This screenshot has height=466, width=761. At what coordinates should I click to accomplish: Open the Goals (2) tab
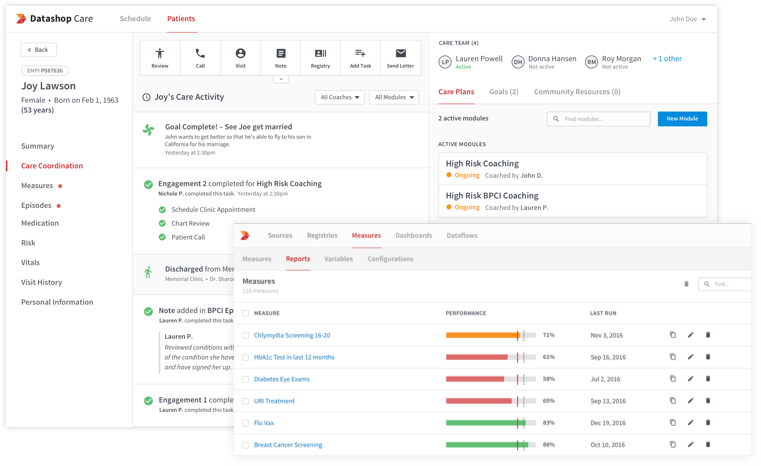504,92
